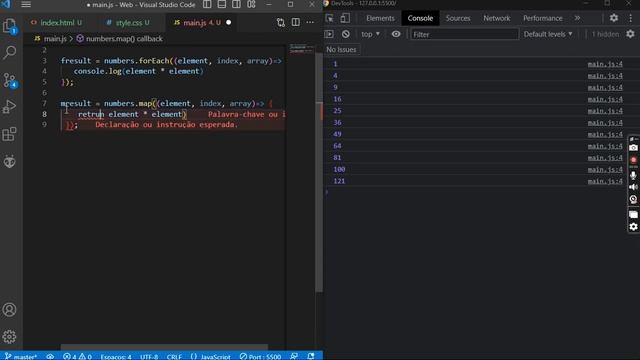The height and width of the screenshot is (360, 640).
Task: Open DevTools settings gear
Action: (x=614, y=18)
